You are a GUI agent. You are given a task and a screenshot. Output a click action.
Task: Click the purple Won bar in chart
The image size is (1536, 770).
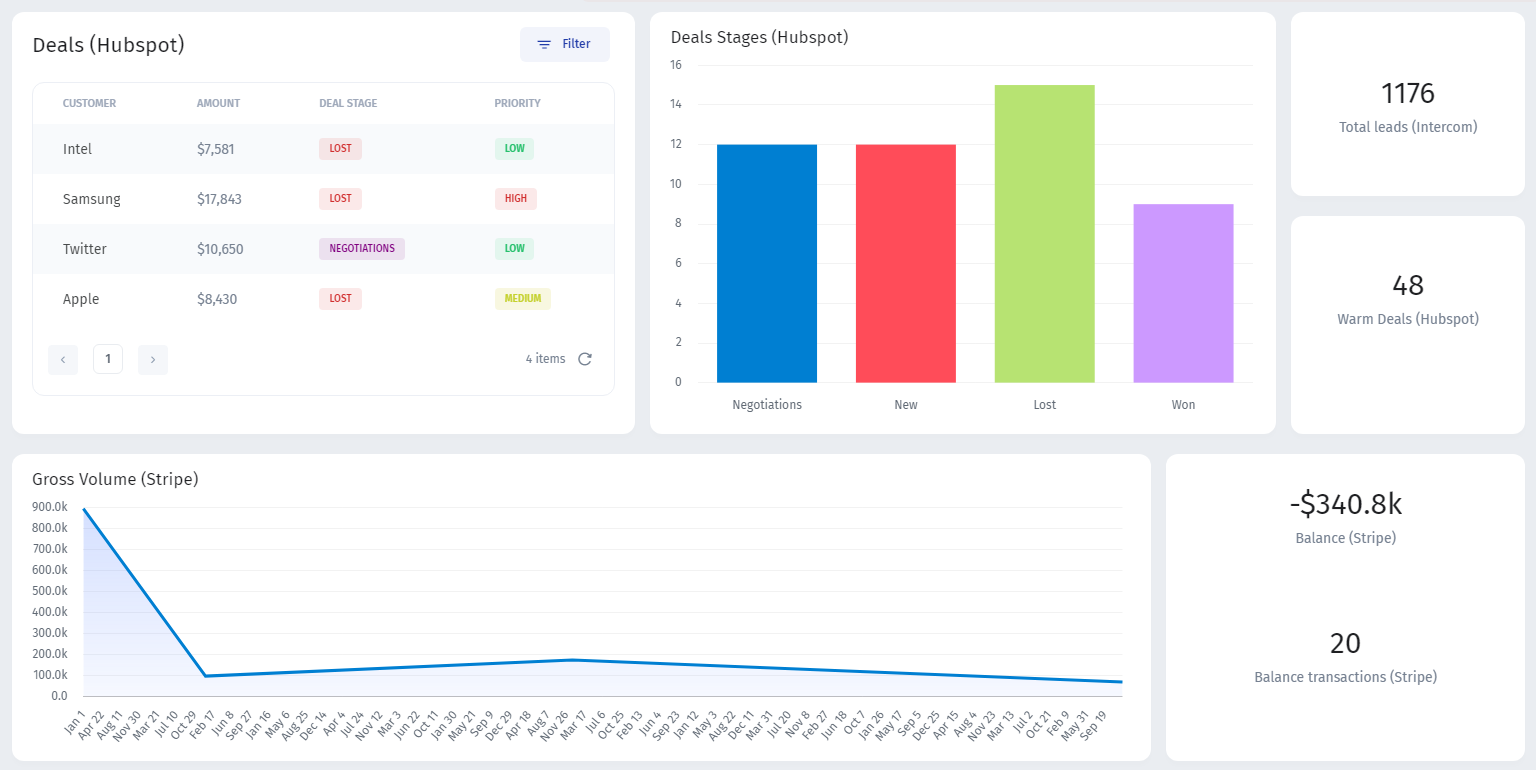point(1183,293)
